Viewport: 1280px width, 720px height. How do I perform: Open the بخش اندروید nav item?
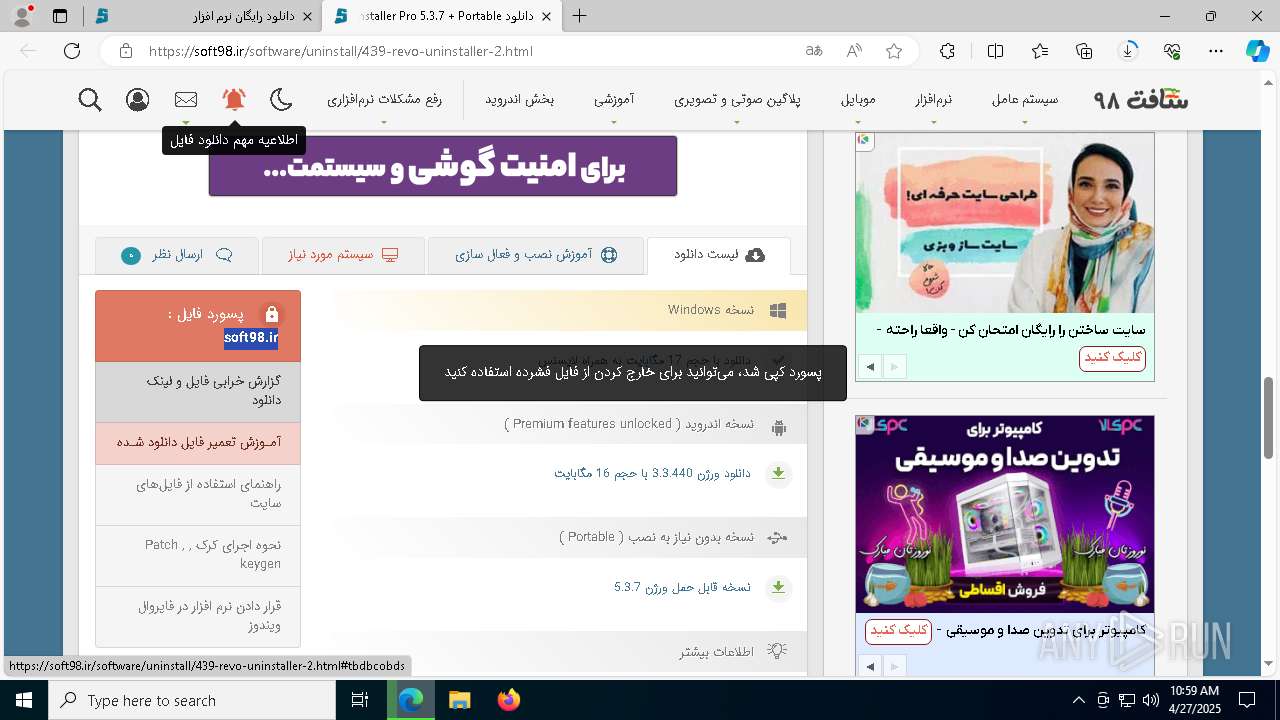point(520,100)
